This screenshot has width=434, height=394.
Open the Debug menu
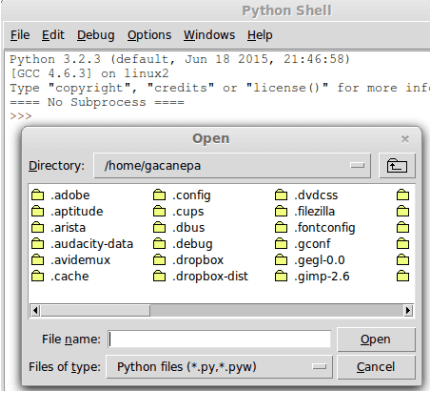click(x=96, y=35)
